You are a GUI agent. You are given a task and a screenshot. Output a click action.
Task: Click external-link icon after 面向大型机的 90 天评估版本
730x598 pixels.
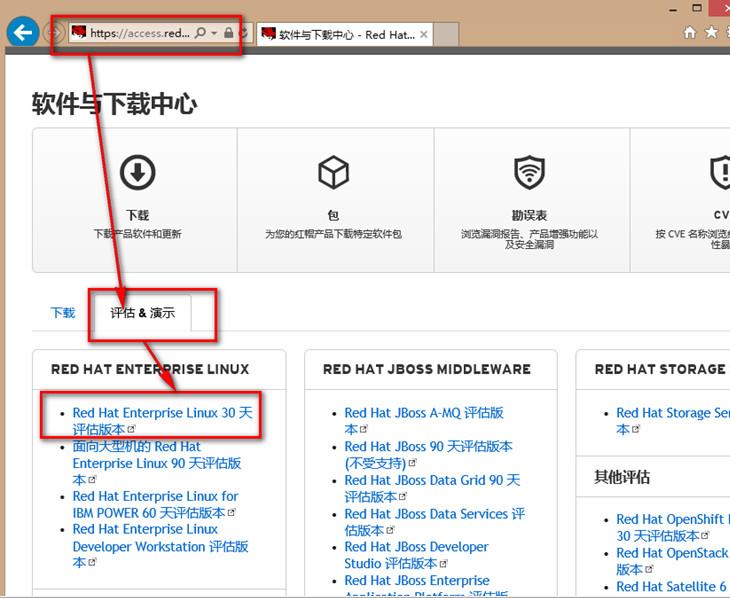coord(92,479)
